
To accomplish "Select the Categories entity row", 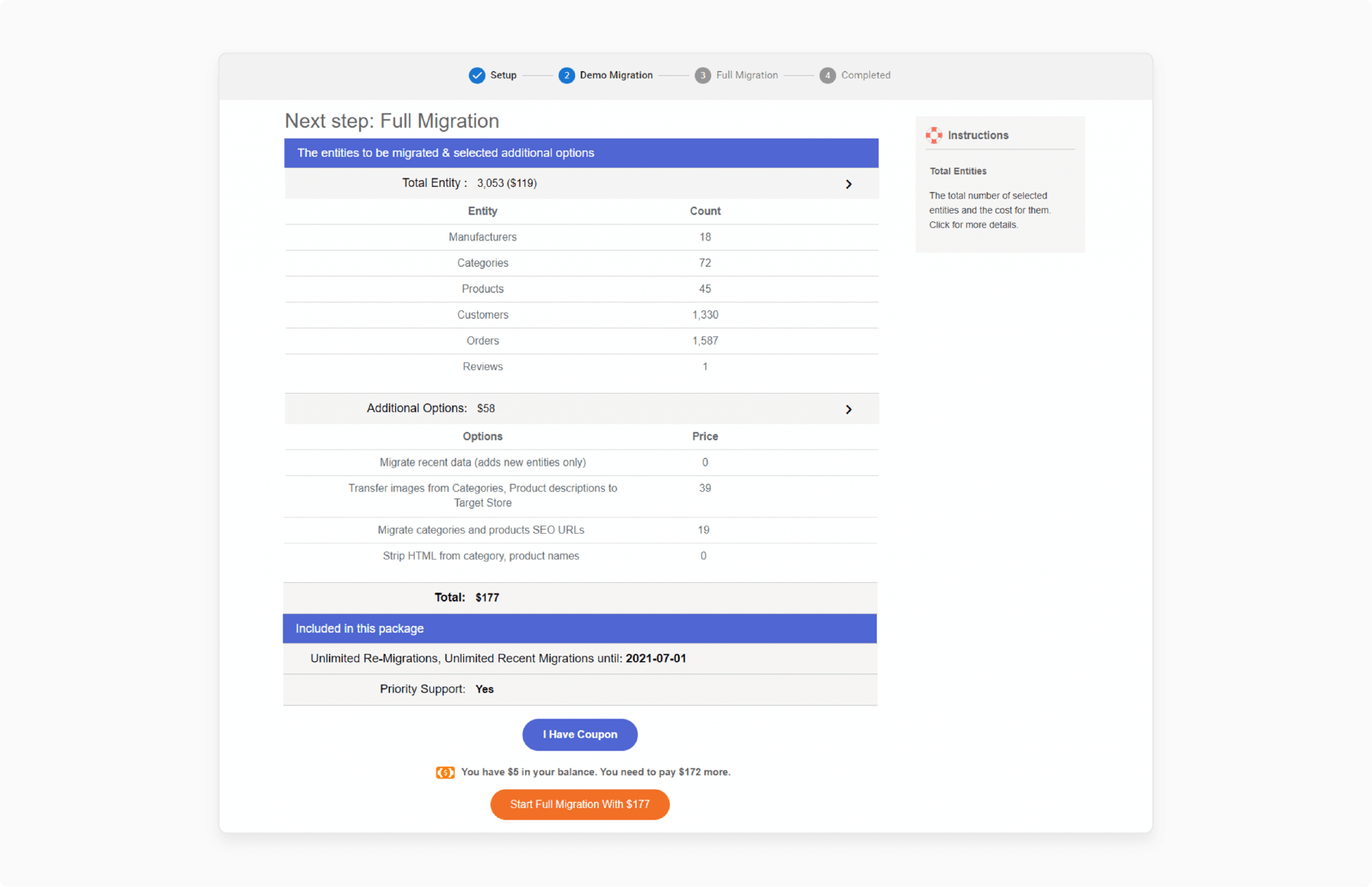I will (582, 263).
